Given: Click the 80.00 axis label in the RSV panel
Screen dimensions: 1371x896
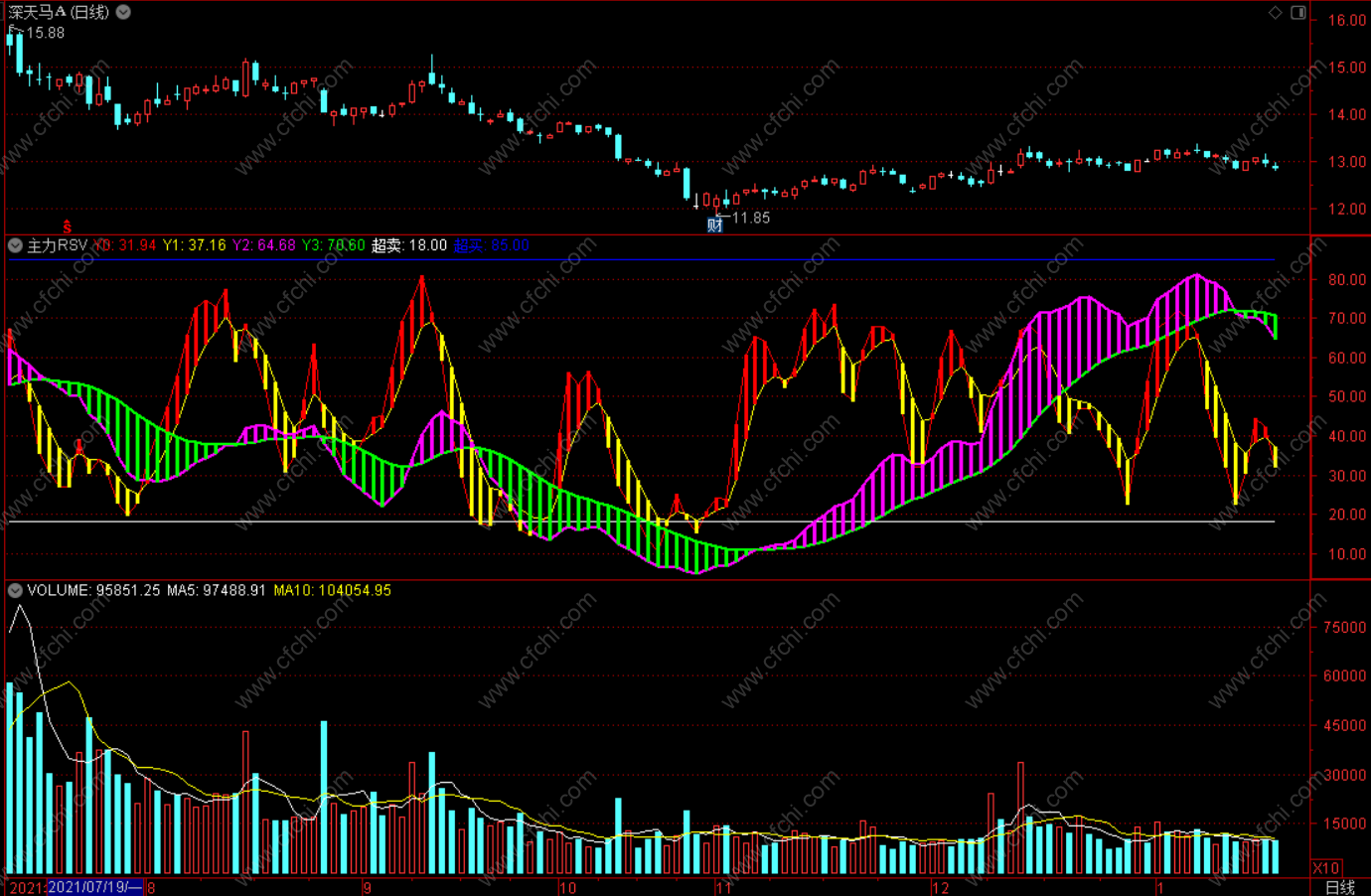Looking at the screenshot, I should click(x=1348, y=279).
